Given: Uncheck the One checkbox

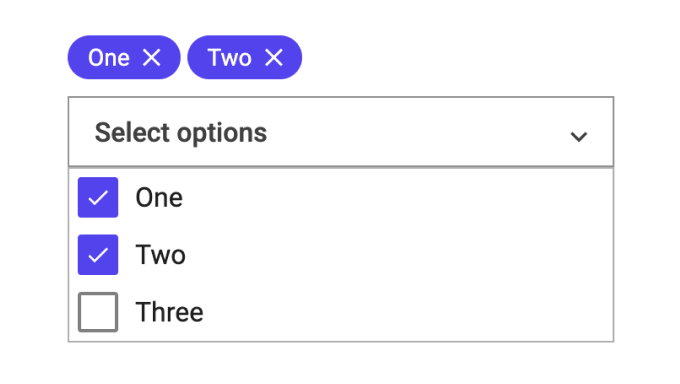Looking at the screenshot, I should pos(98,197).
